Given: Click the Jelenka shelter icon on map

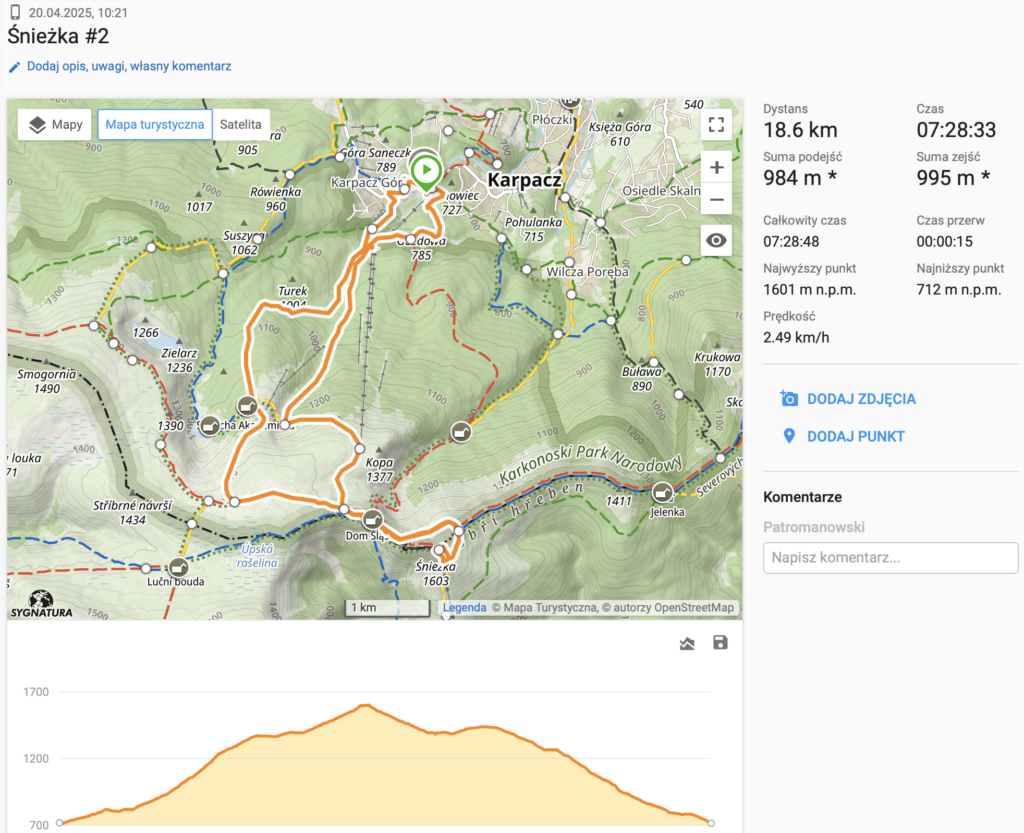Looking at the screenshot, I should (x=662, y=492).
